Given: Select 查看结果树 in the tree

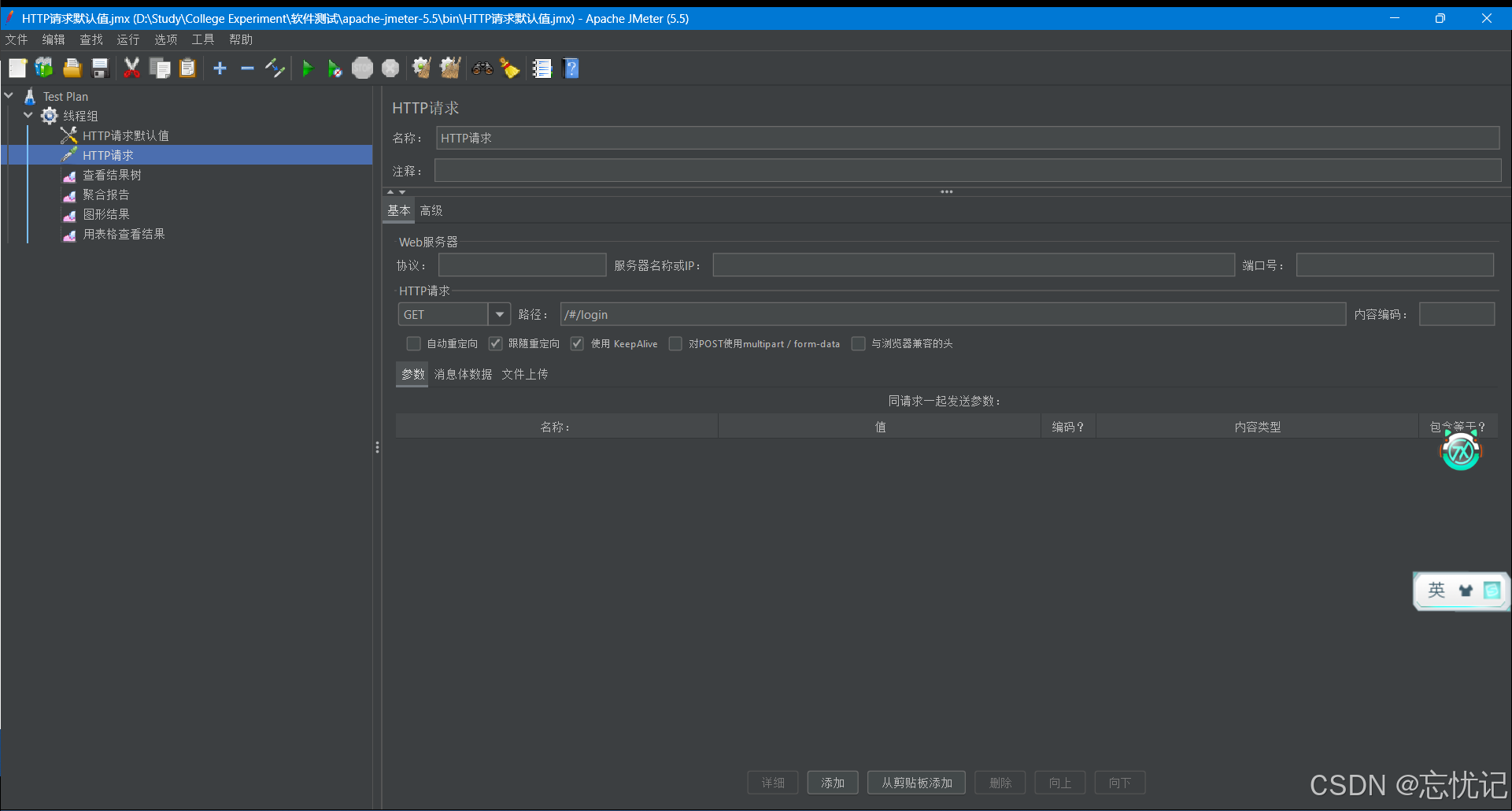Looking at the screenshot, I should tap(112, 175).
